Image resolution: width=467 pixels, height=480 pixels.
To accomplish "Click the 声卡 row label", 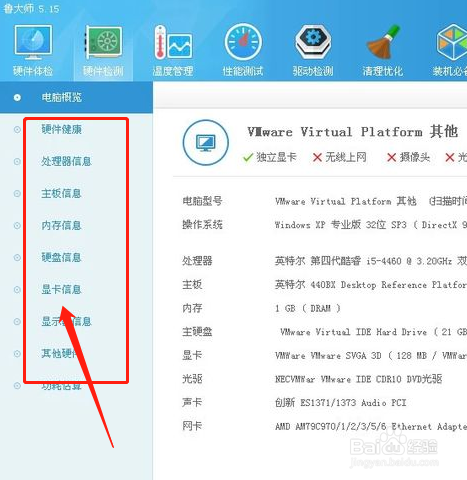I will click(x=192, y=403).
